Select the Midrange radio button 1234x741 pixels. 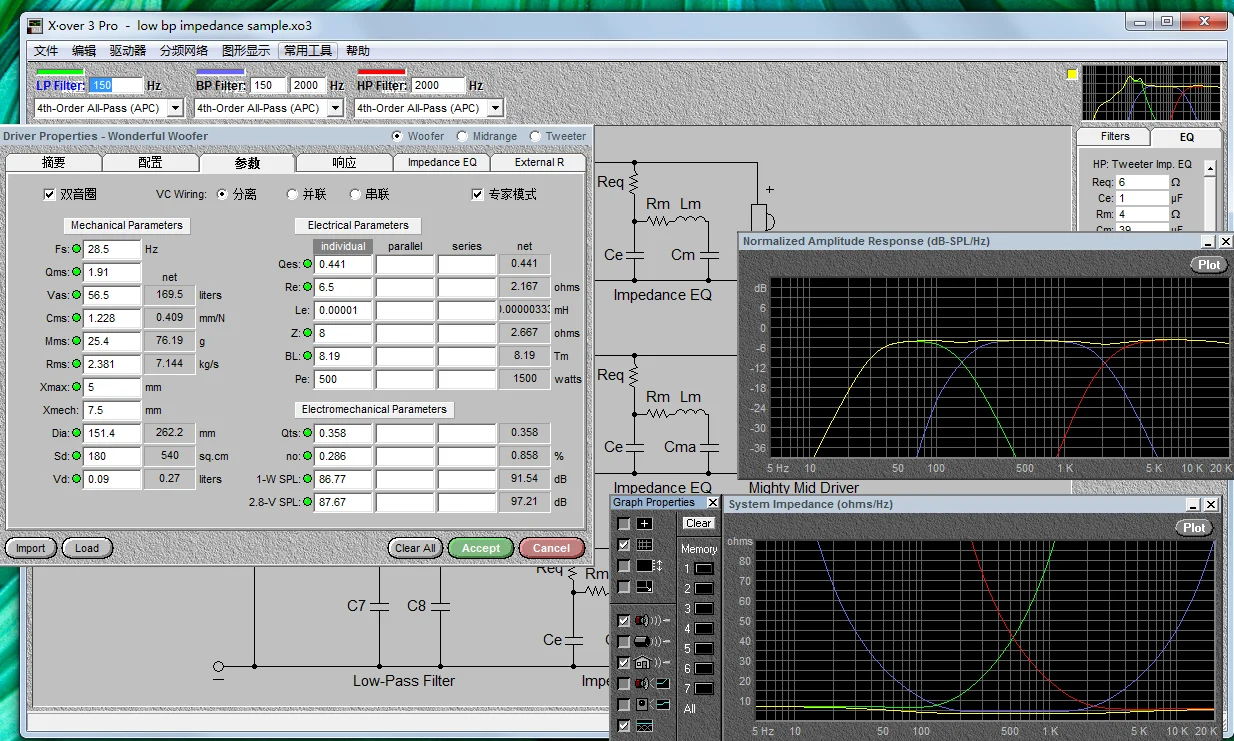[462, 136]
